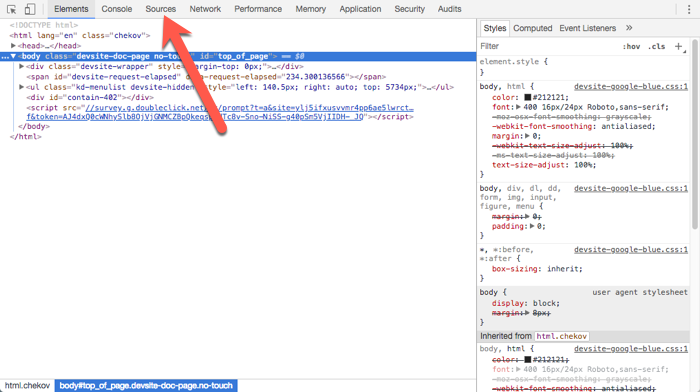Click the box-sizing: inherit declaration
The height and width of the screenshot is (392, 700).
538,269
